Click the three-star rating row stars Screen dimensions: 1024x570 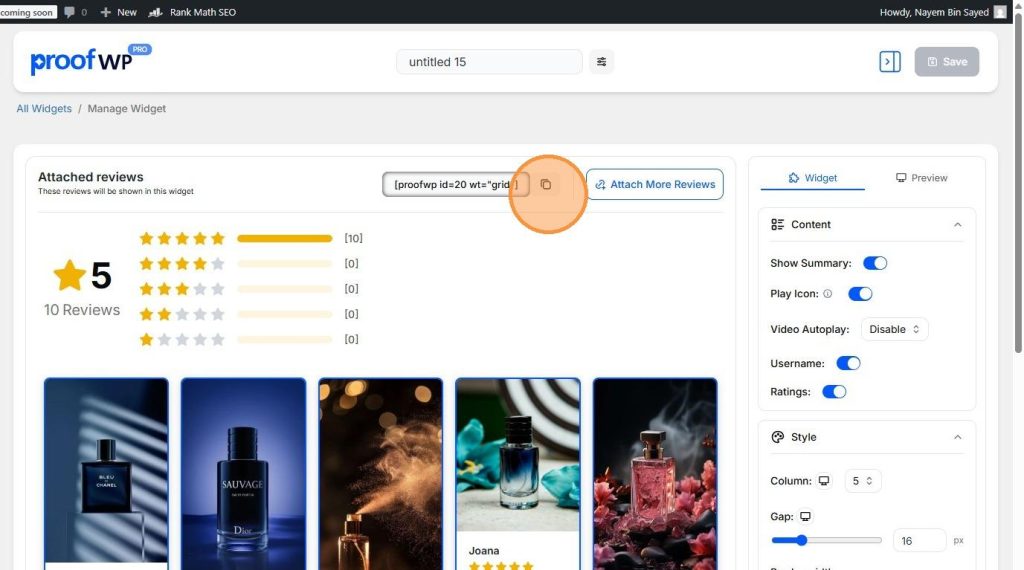point(182,289)
